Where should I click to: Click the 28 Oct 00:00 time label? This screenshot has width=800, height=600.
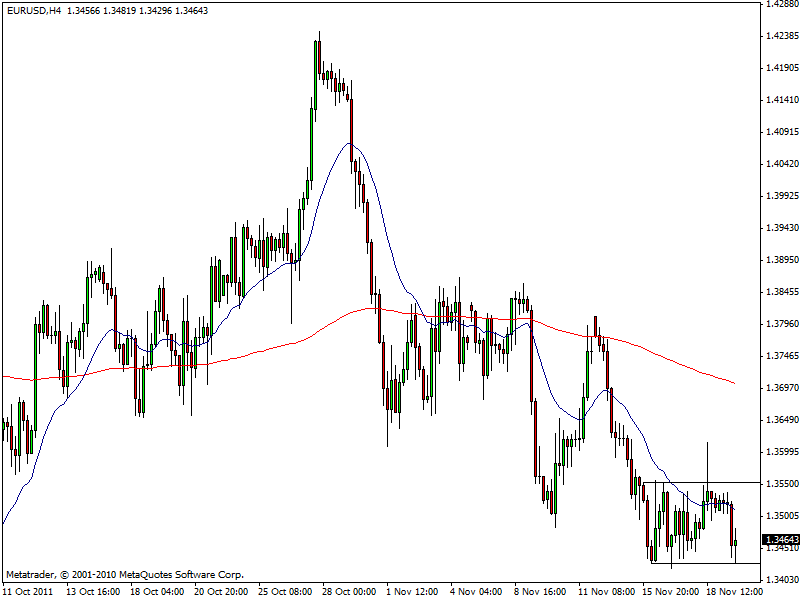point(351,591)
